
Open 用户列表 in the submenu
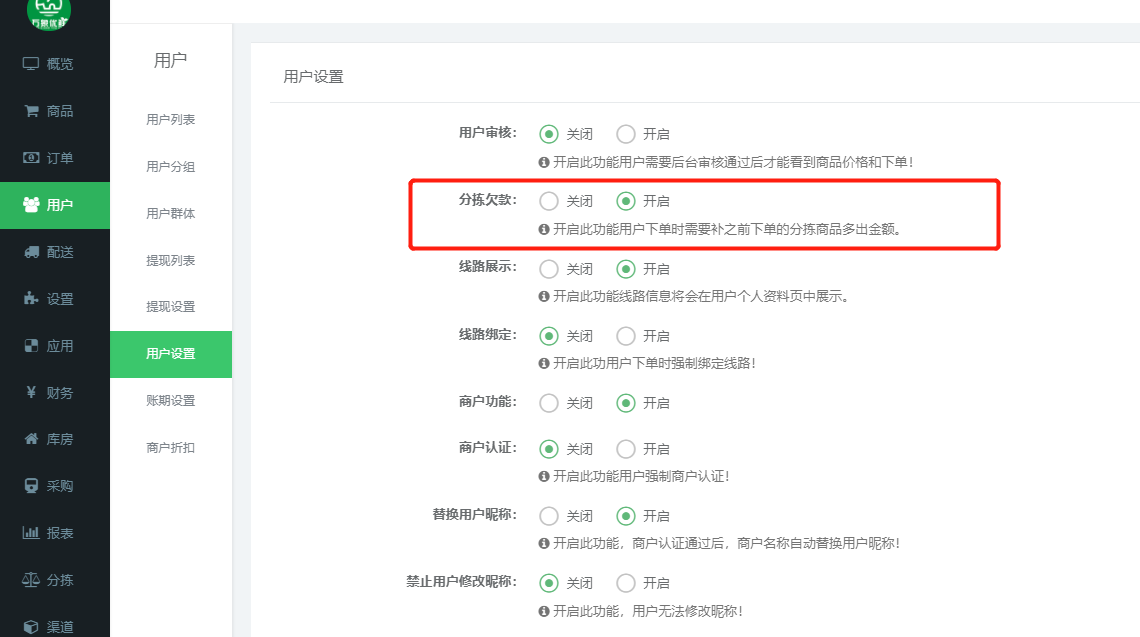pyautogui.click(x=171, y=120)
